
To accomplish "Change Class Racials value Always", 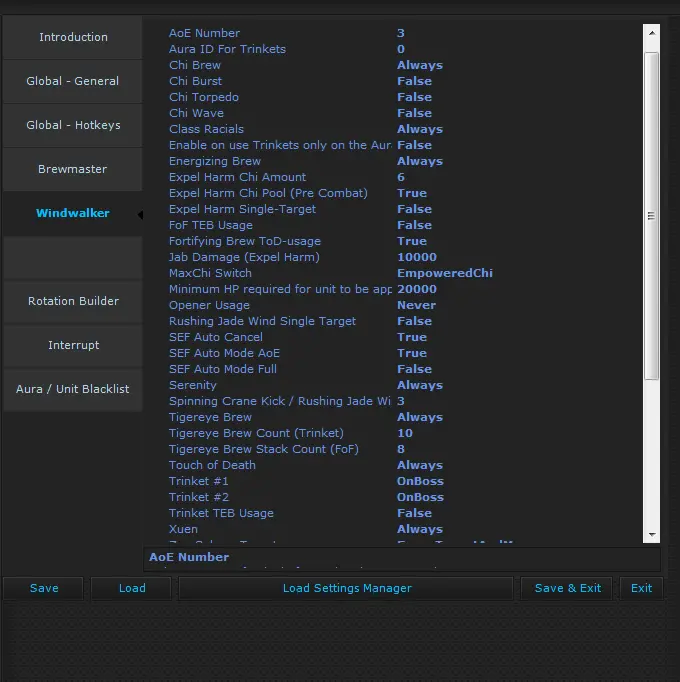I will point(420,129).
